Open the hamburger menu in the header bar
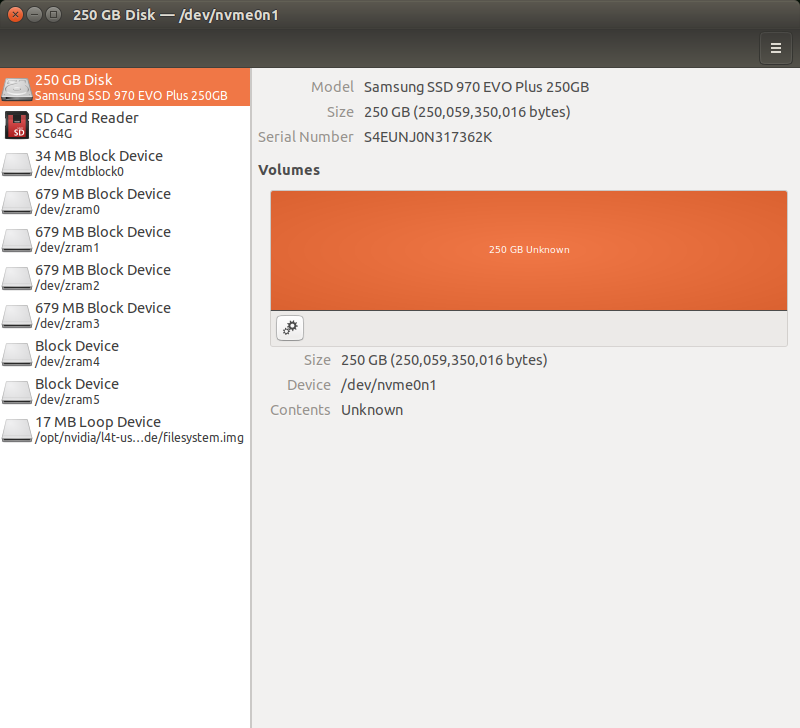 776,47
